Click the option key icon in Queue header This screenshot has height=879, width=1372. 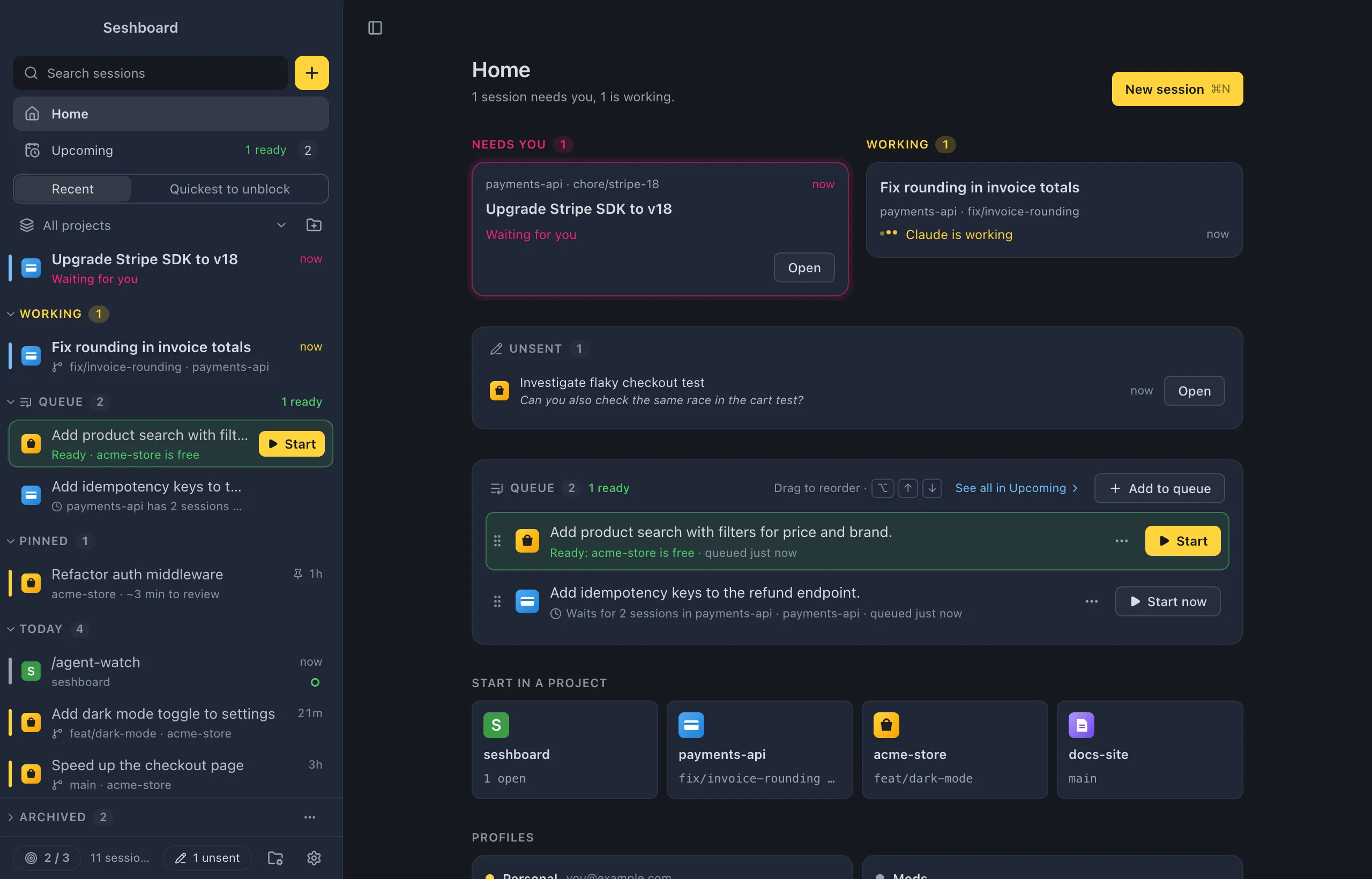882,488
